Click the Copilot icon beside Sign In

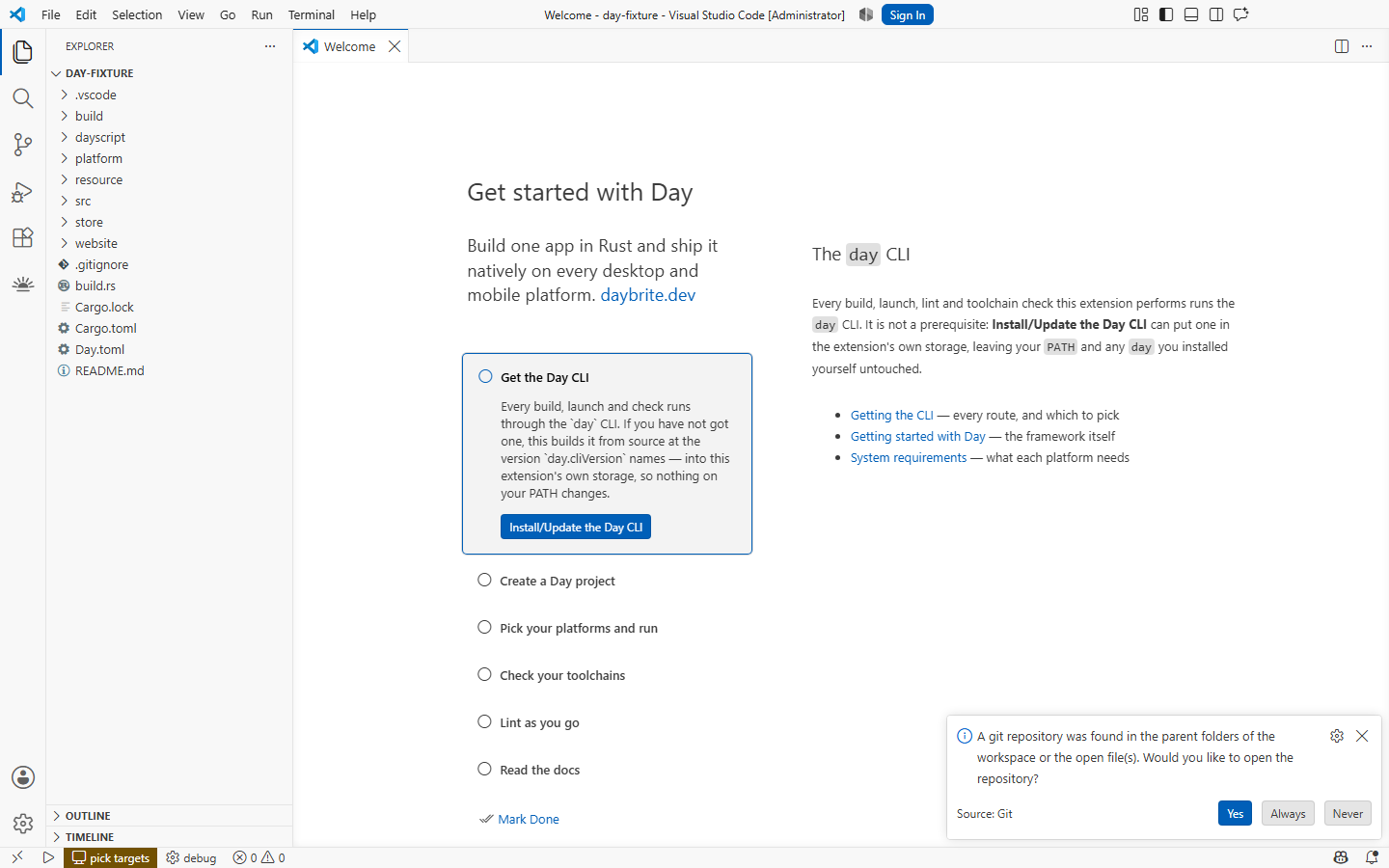tap(866, 14)
